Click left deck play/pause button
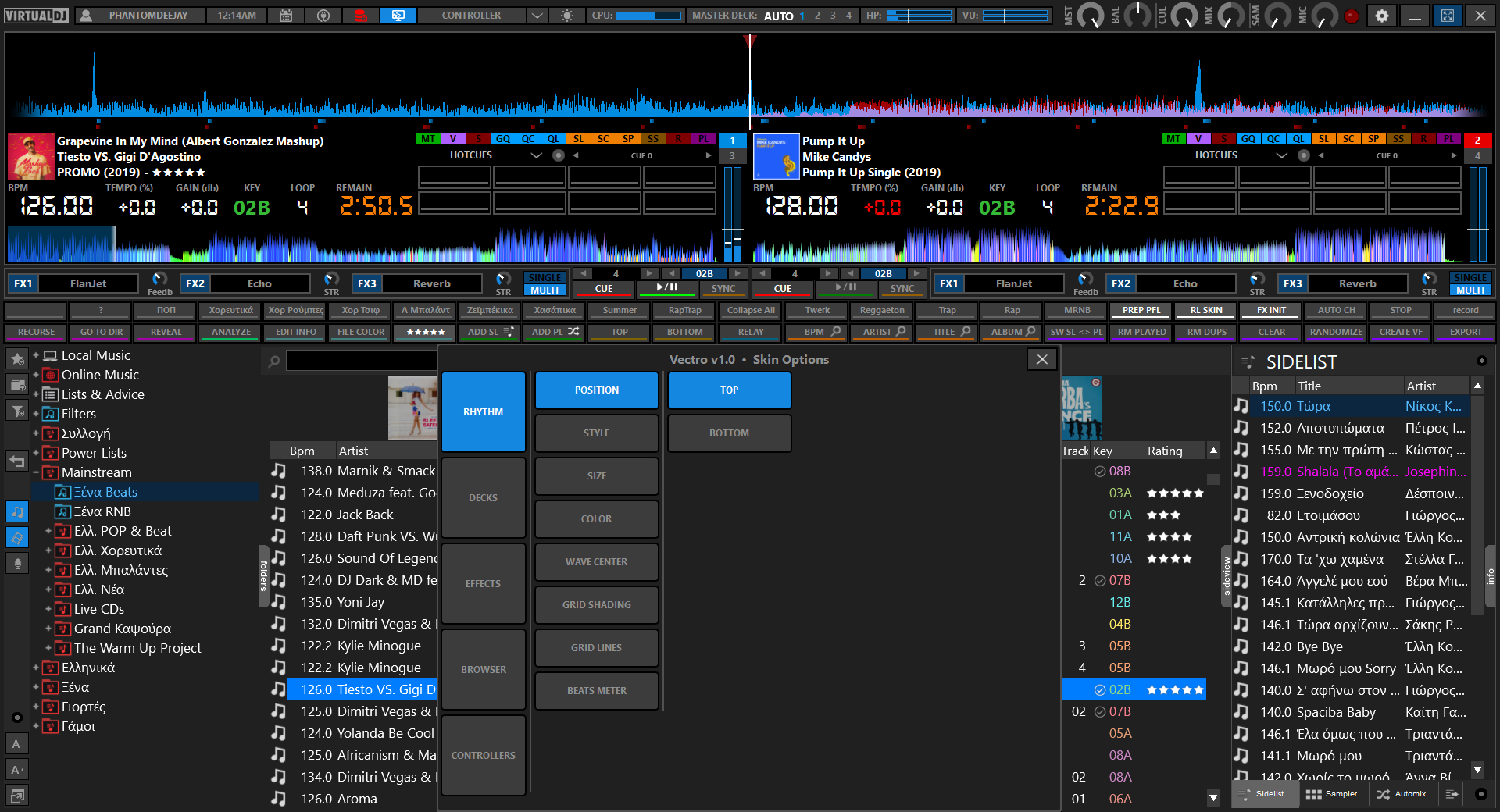This screenshot has height=812, width=1500. (667, 288)
